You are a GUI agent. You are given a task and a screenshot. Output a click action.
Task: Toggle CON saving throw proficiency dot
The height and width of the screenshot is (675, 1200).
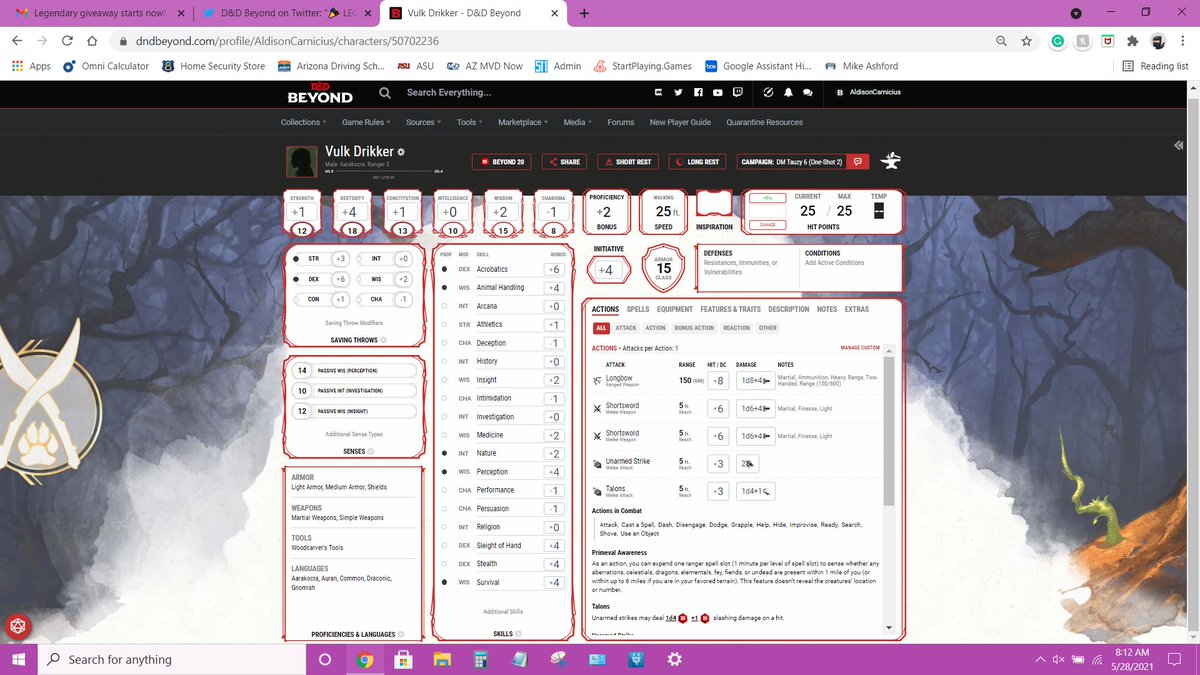tap(296, 299)
